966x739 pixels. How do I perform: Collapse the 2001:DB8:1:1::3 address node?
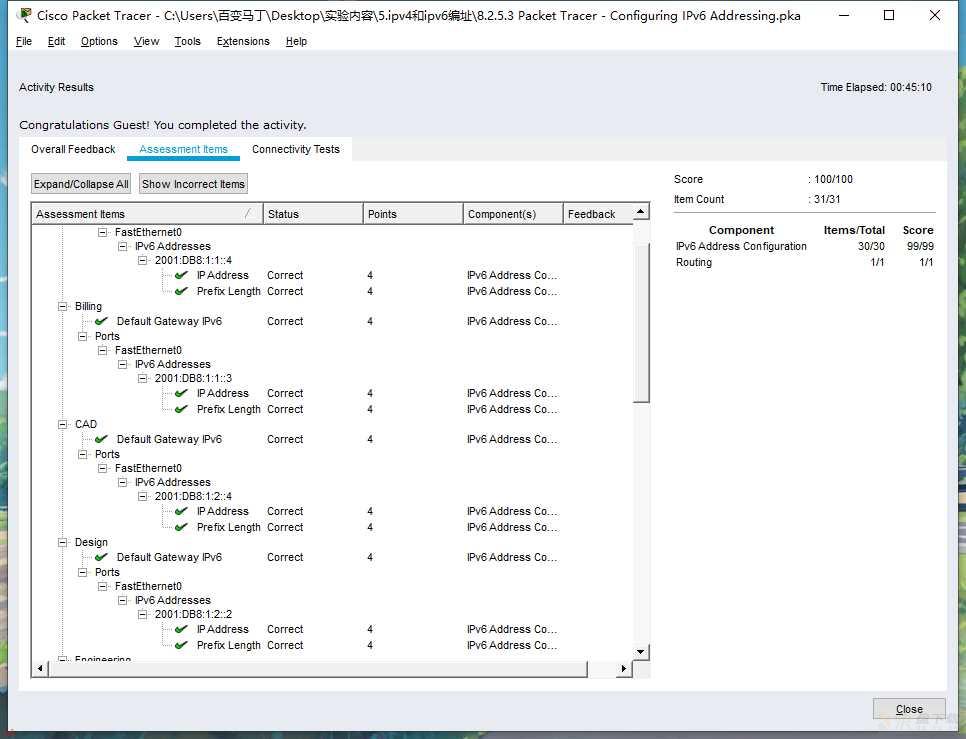click(x=142, y=378)
